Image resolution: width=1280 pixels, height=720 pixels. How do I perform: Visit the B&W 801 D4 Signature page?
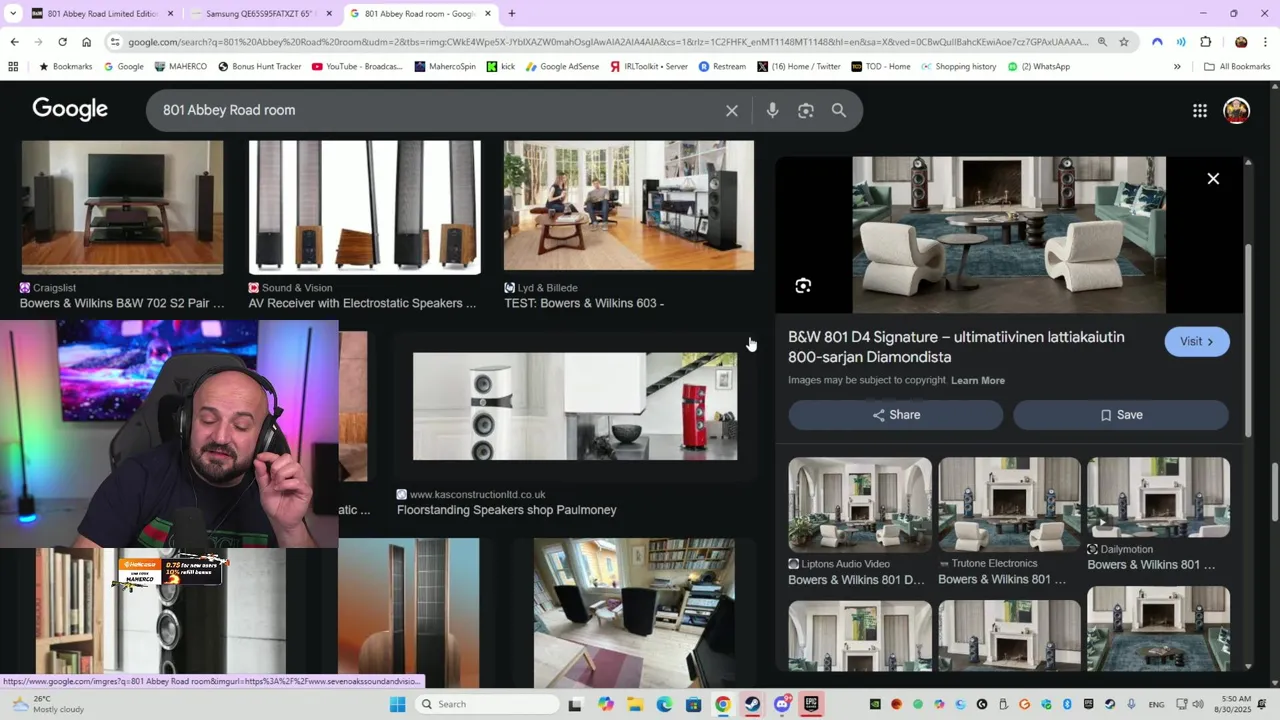(x=1197, y=342)
